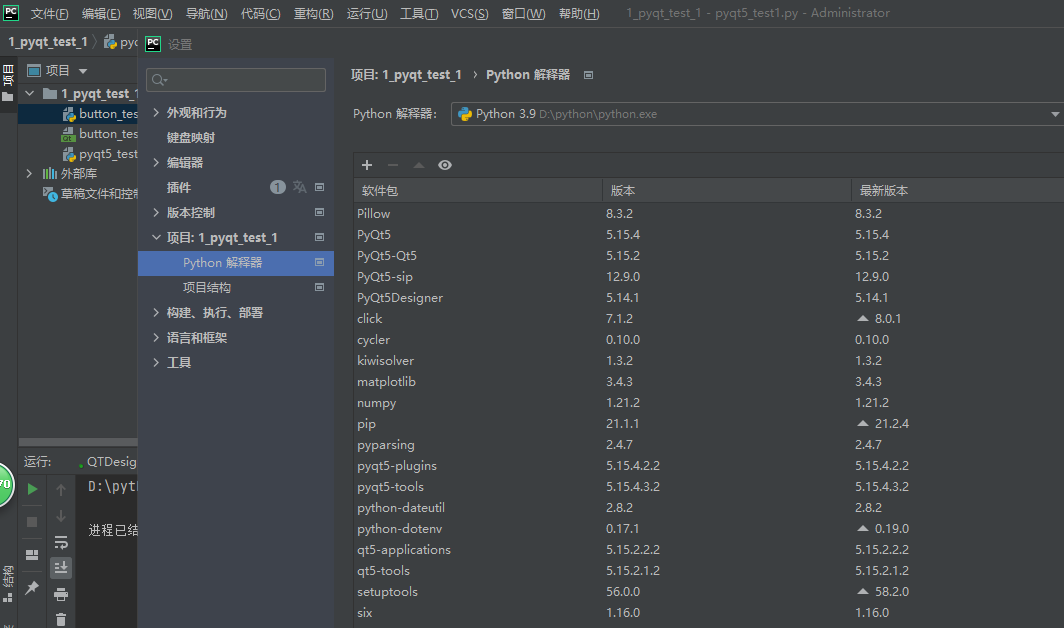Open 项目结构 settings page
The width and height of the screenshot is (1064, 628).
tap(207, 288)
